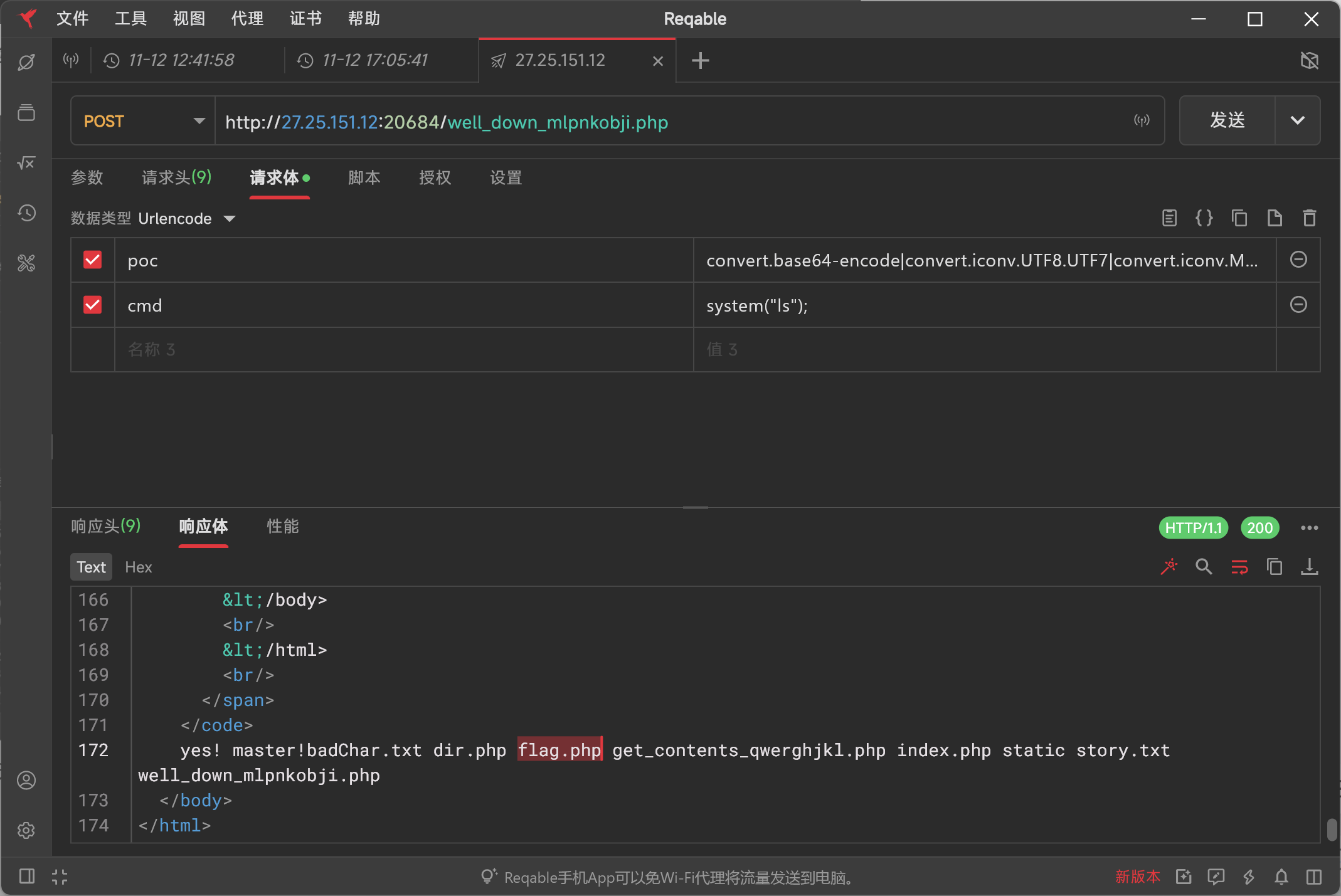Click the magic wand beautify icon

[x=1169, y=567]
